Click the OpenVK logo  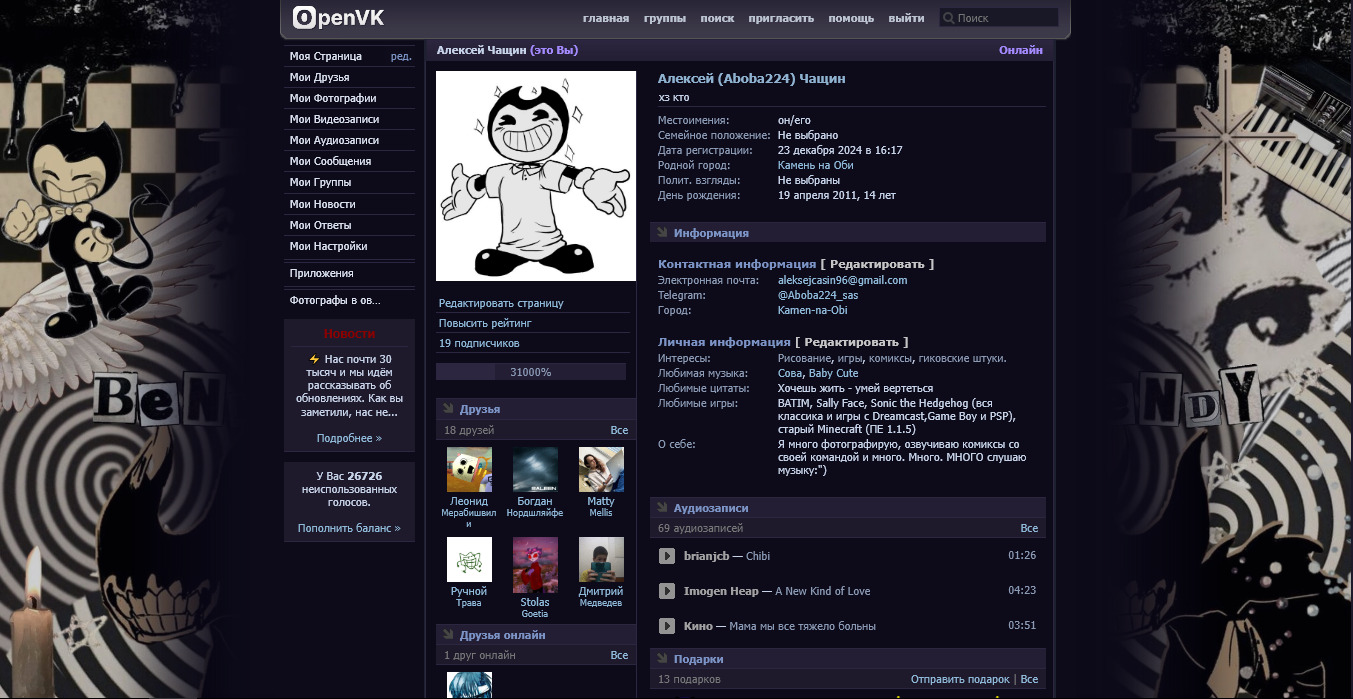pos(338,17)
